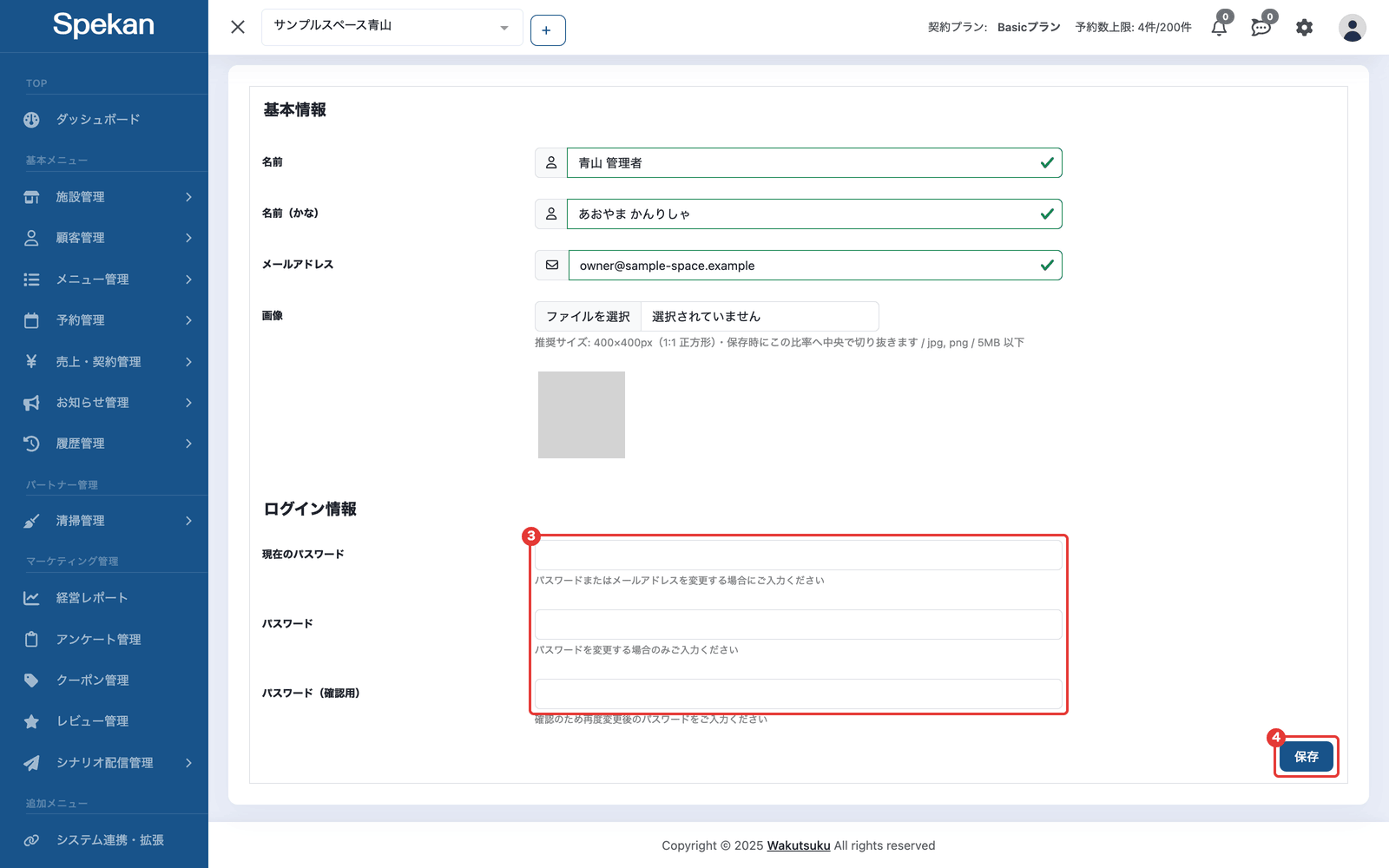Click the envelope icon beside email field
The width and height of the screenshot is (1389, 868).
[552, 266]
